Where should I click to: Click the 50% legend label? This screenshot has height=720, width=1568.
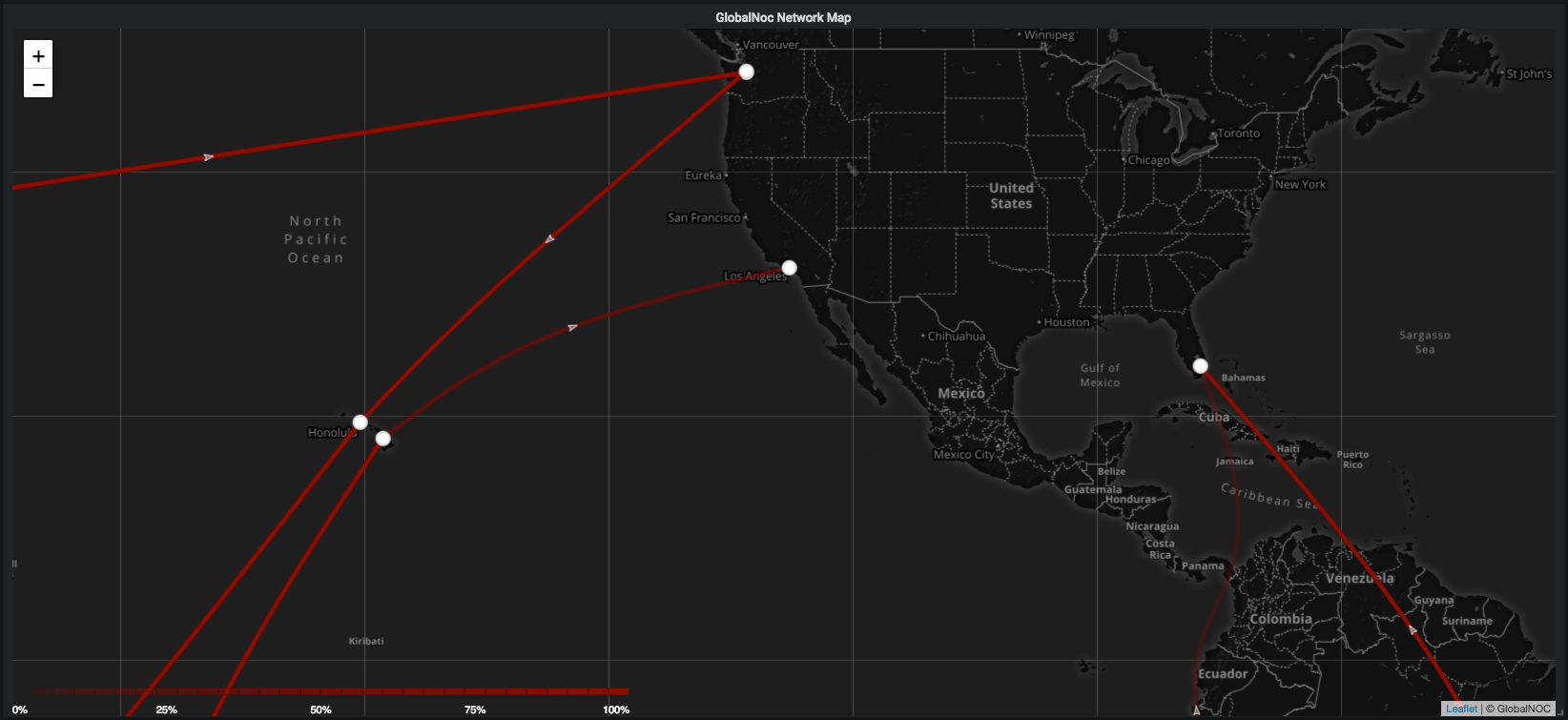tap(320, 710)
